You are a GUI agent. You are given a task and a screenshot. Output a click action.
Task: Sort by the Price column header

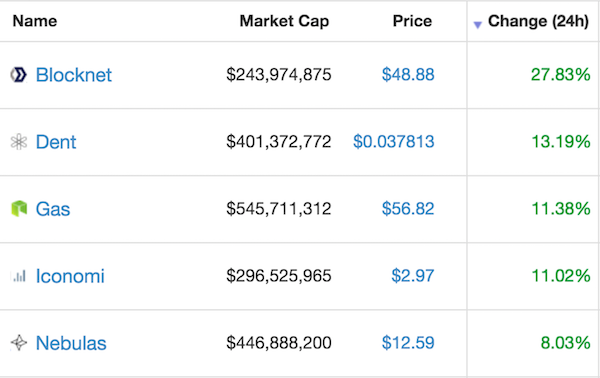coord(412,21)
